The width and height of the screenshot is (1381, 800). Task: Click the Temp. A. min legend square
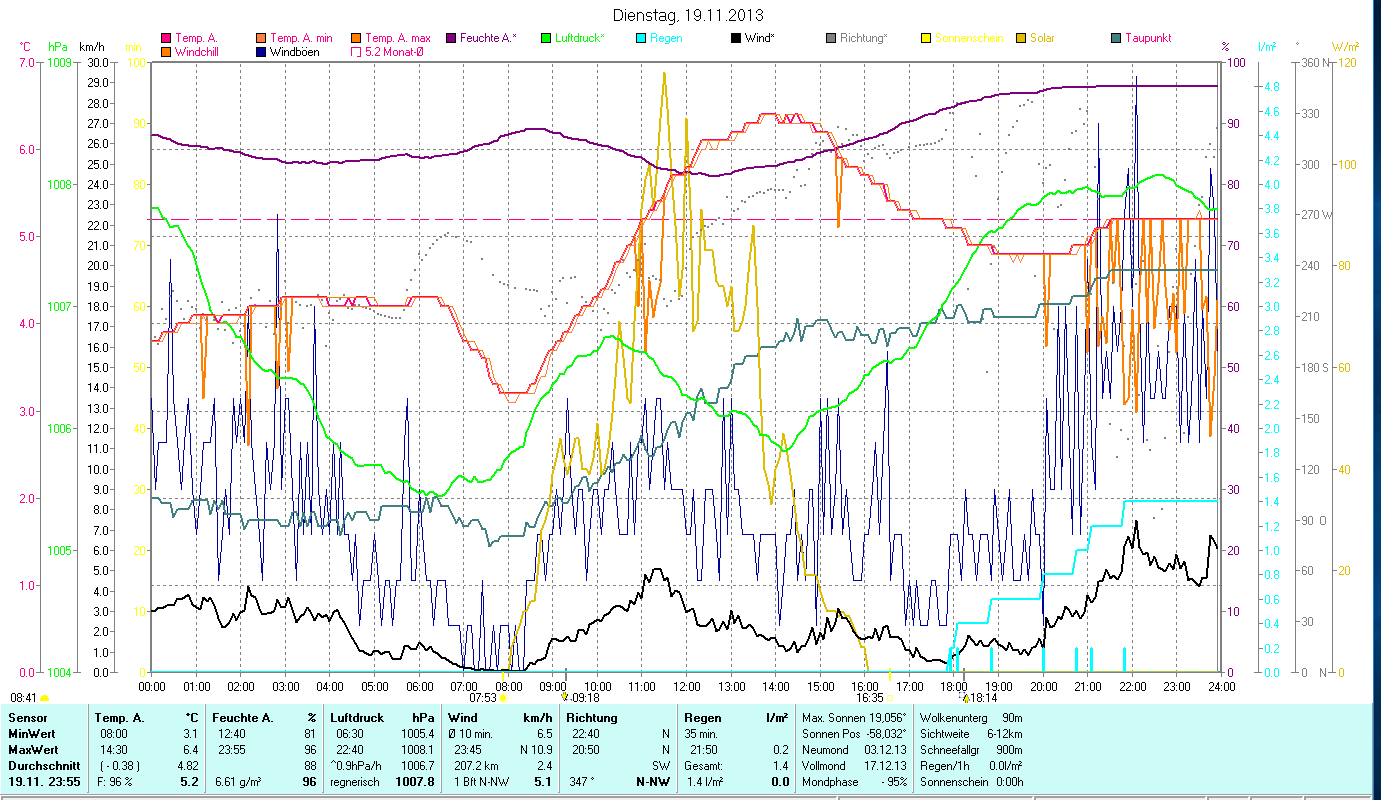tap(262, 38)
